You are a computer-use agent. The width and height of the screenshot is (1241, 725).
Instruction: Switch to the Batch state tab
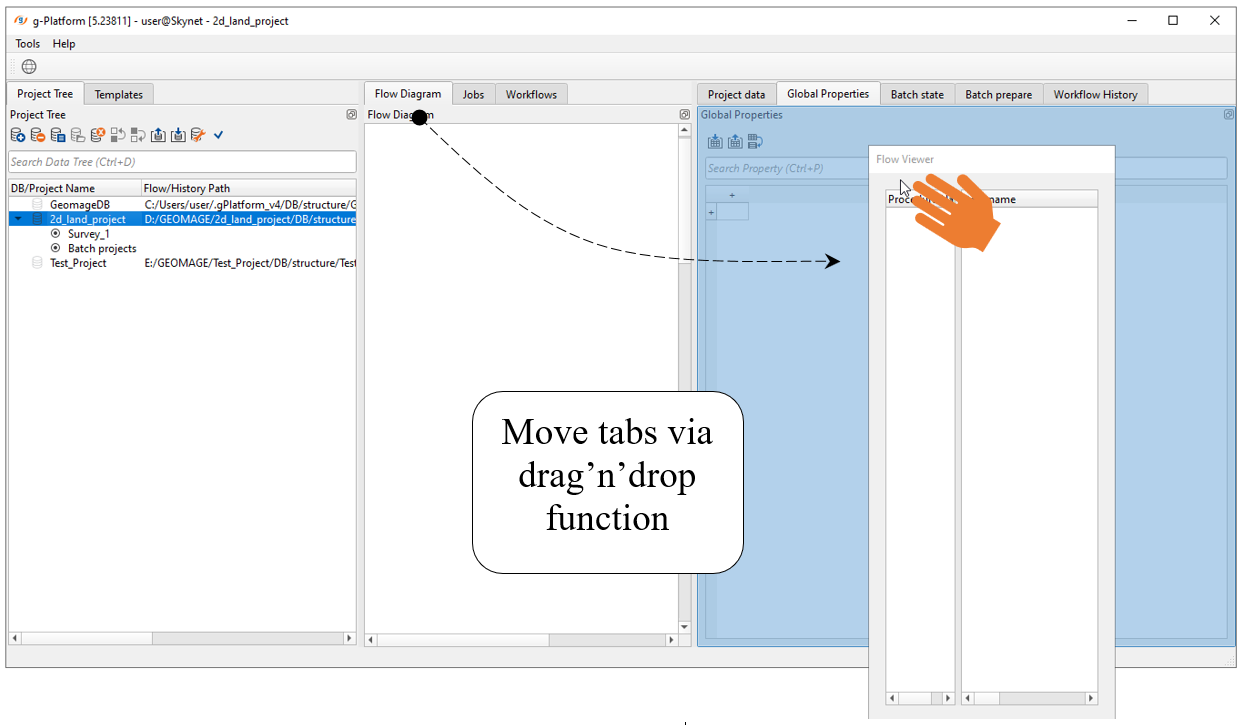(x=917, y=95)
